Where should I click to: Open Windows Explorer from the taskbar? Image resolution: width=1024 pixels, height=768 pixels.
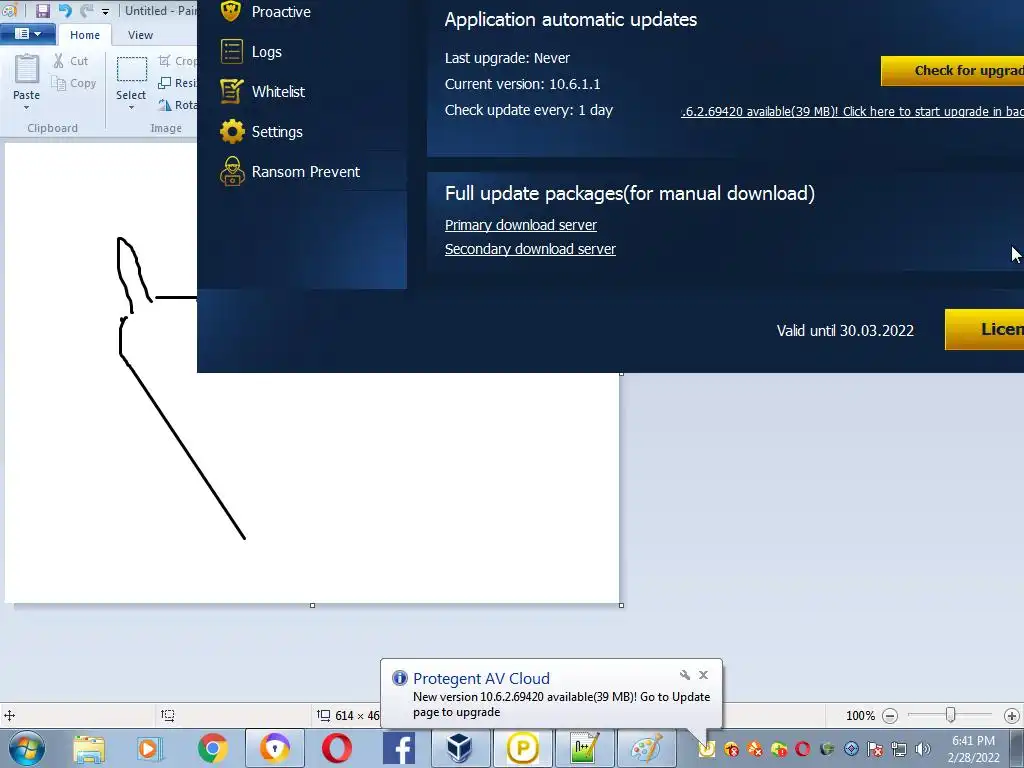[89, 748]
